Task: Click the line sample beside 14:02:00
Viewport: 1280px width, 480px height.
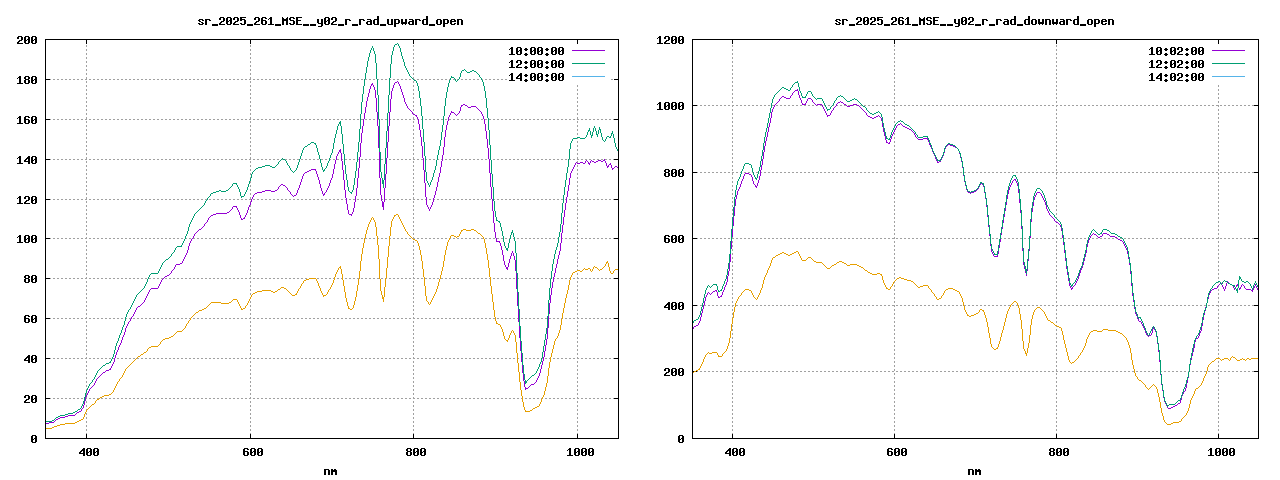Action: coord(1229,77)
